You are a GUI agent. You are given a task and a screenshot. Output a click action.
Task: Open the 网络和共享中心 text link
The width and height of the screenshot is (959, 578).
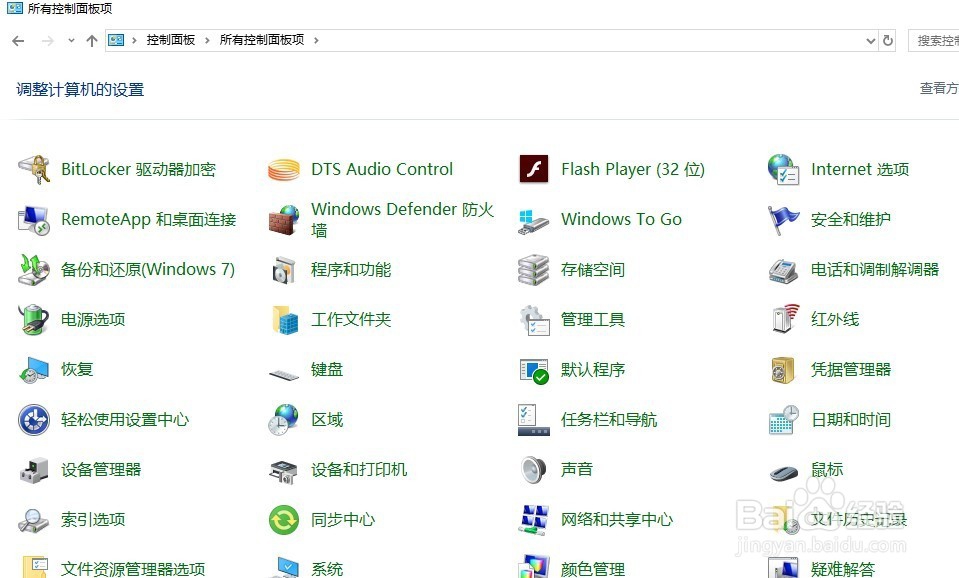pos(616,520)
